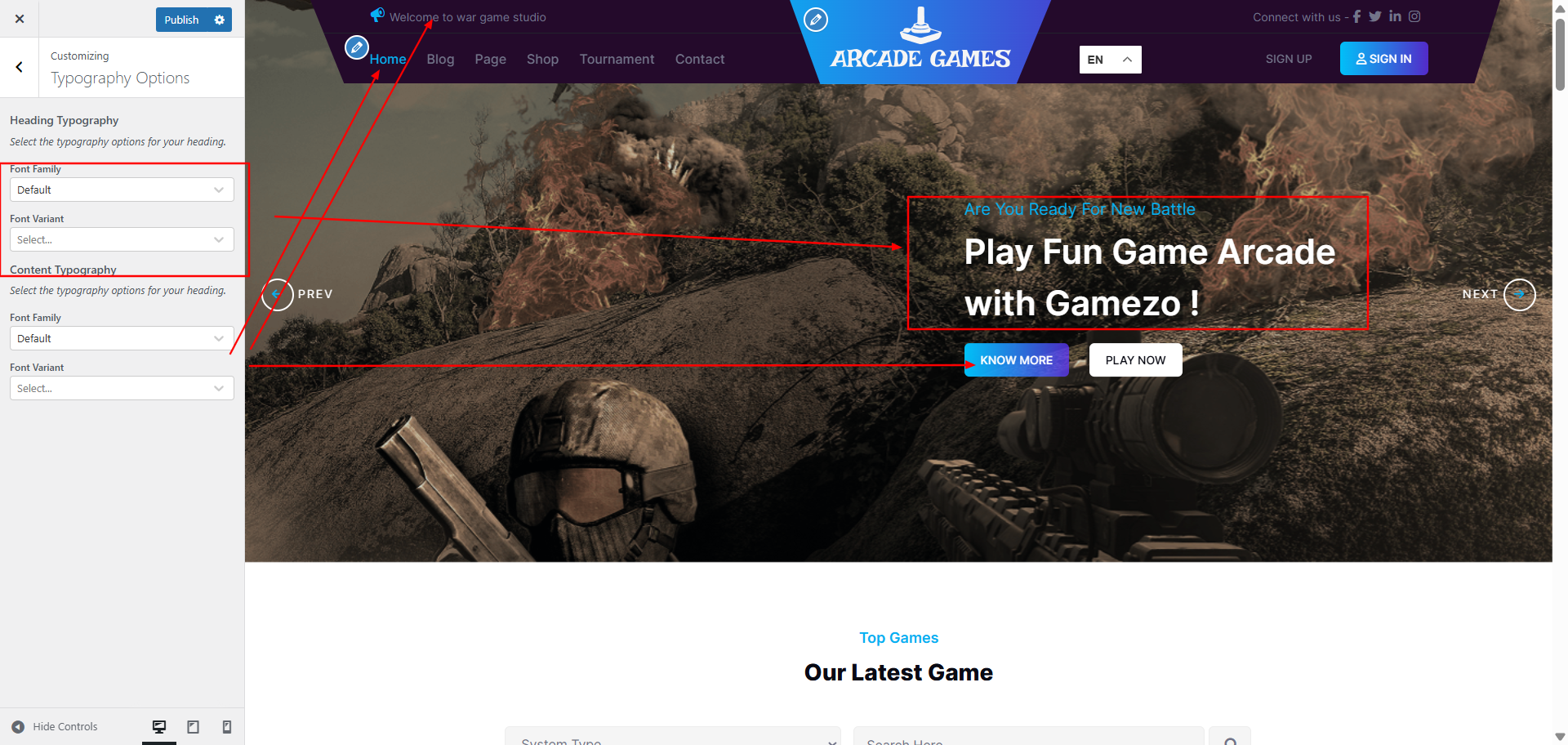The image size is (1568, 745).
Task: Switch to desktop preview device
Action: pyautogui.click(x=159, y=727)
